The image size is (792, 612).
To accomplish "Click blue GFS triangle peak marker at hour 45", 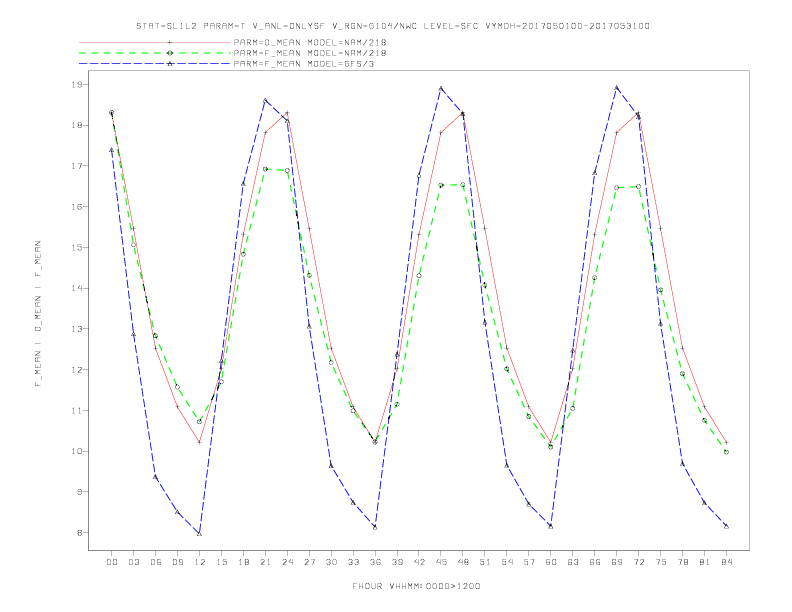I will [441, 88].
